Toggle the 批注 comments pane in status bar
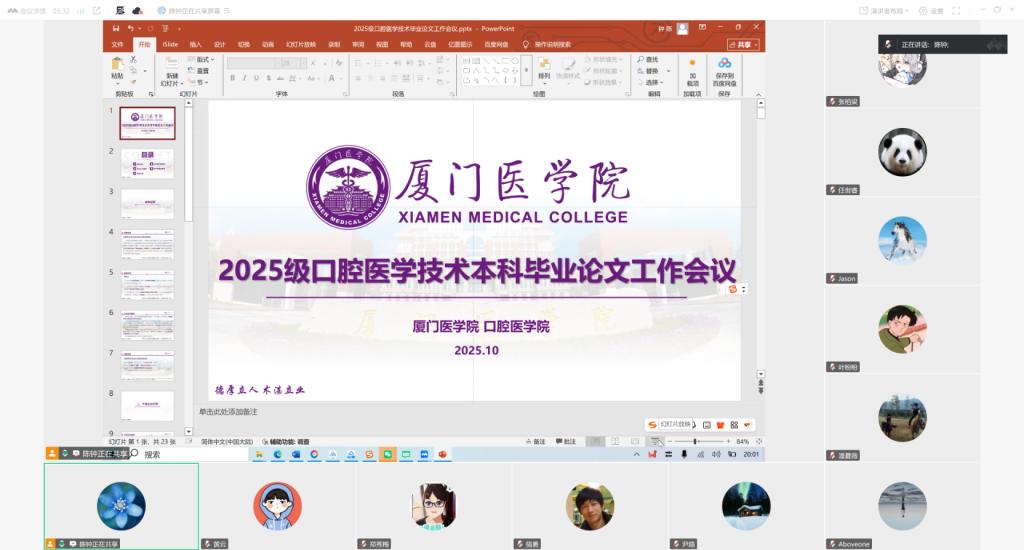 [x=566, y=442]
